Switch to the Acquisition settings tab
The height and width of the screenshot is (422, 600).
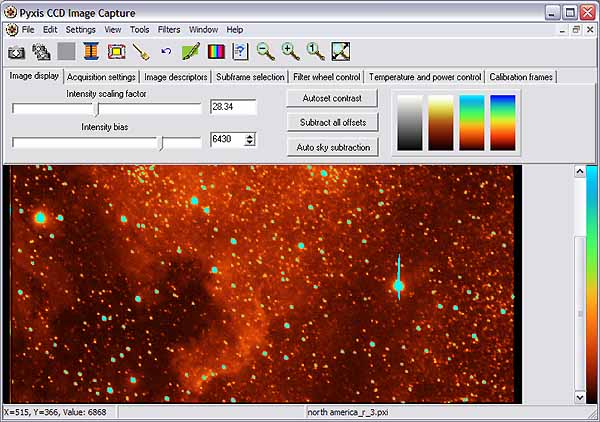[101, 77]
